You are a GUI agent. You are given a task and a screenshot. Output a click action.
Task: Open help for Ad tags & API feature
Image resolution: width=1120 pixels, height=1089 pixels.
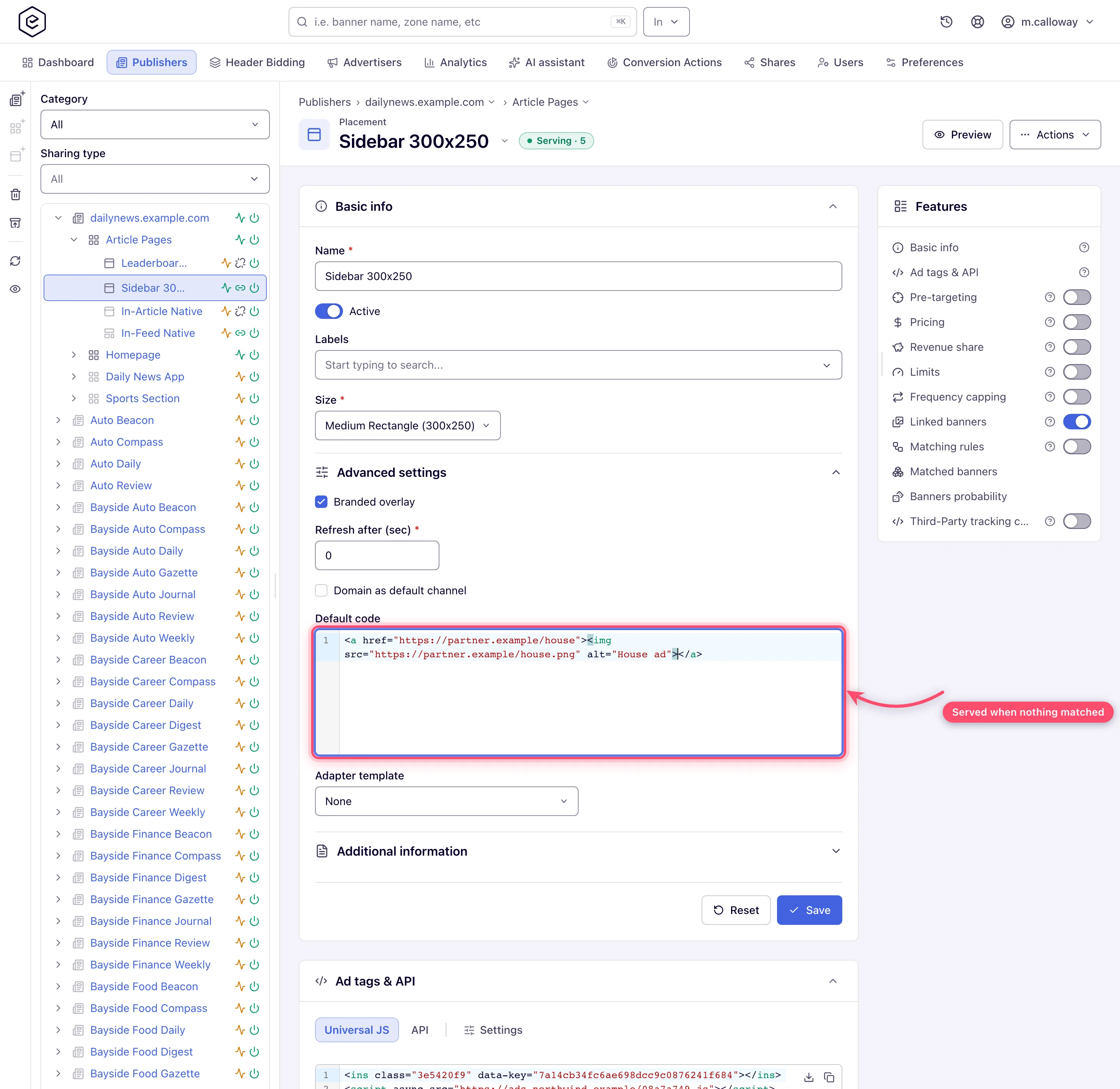(x=1084, y=272)
